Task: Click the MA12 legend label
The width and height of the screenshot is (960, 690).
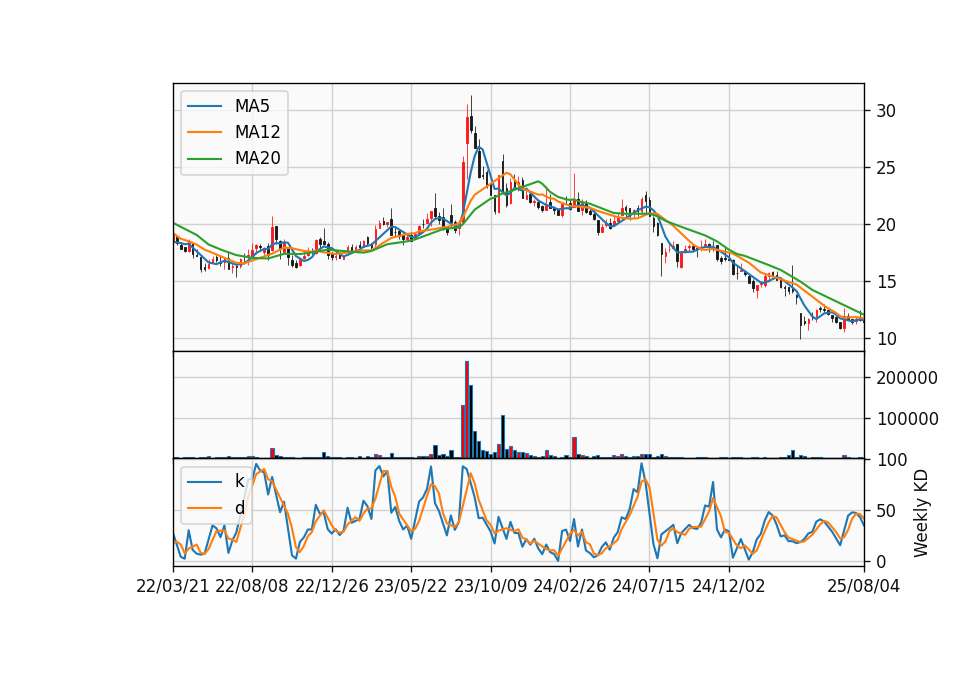Action: pos(257,132)
